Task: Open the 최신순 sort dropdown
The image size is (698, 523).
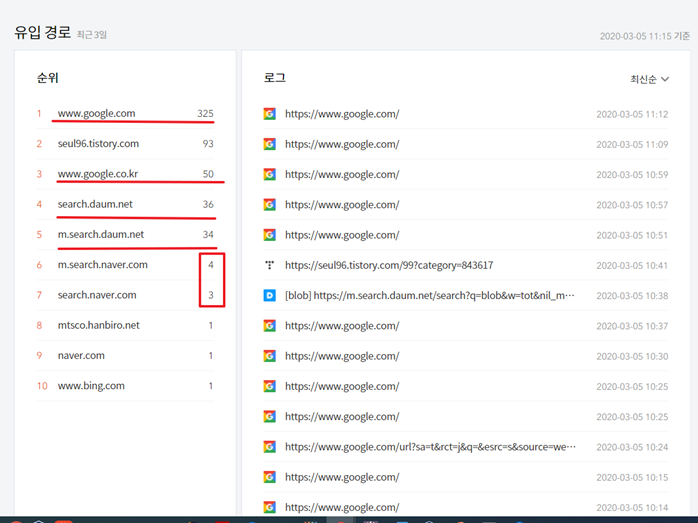Action: pos(649,79)
